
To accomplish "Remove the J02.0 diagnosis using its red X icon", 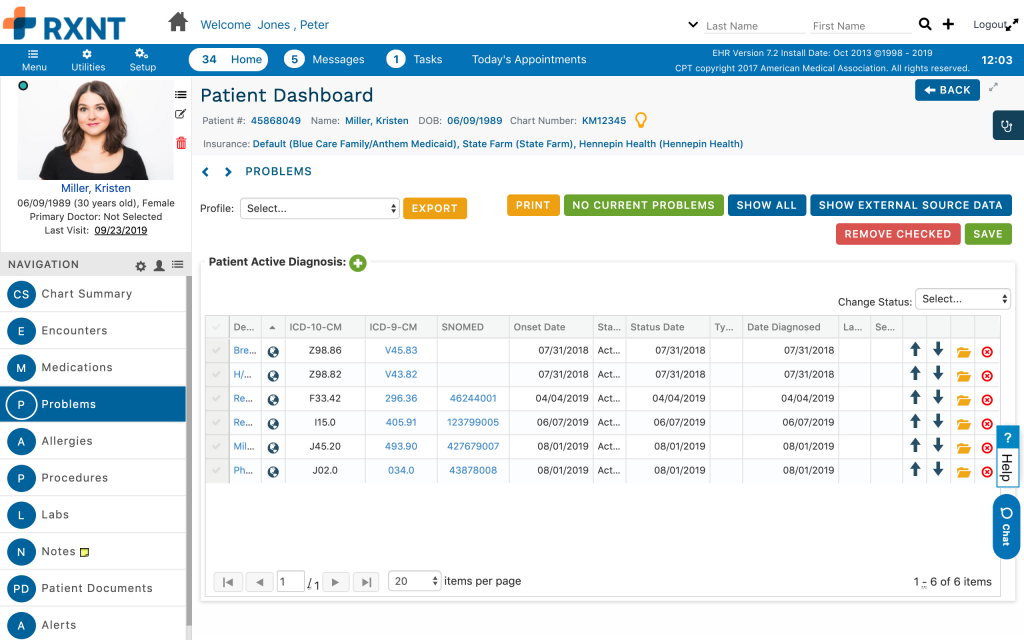I will (987, 471).
